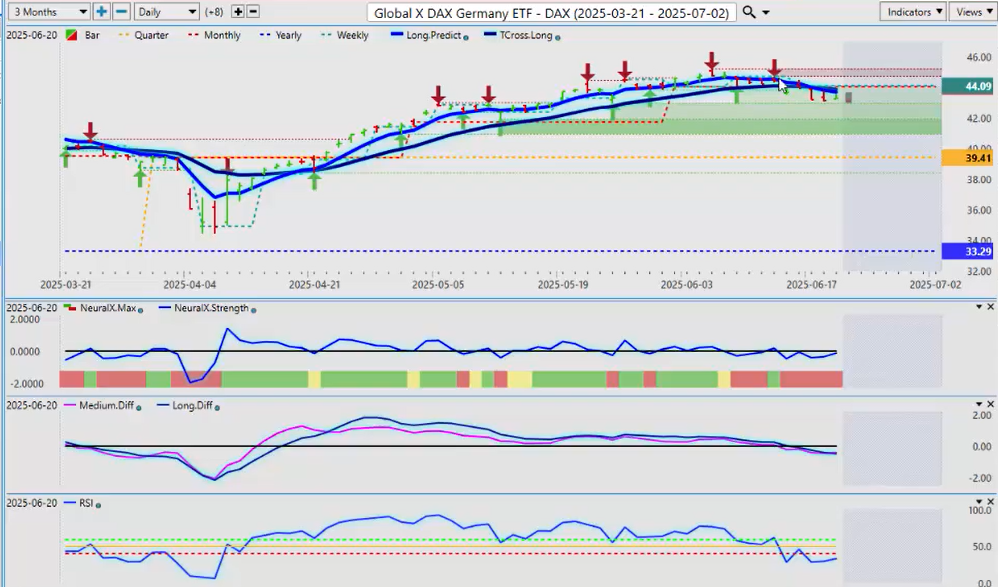The image size is (998, 587).
Task: Click the orange 39.41 quarter price label
Action: pyautogui.click(x=967, y=158)
